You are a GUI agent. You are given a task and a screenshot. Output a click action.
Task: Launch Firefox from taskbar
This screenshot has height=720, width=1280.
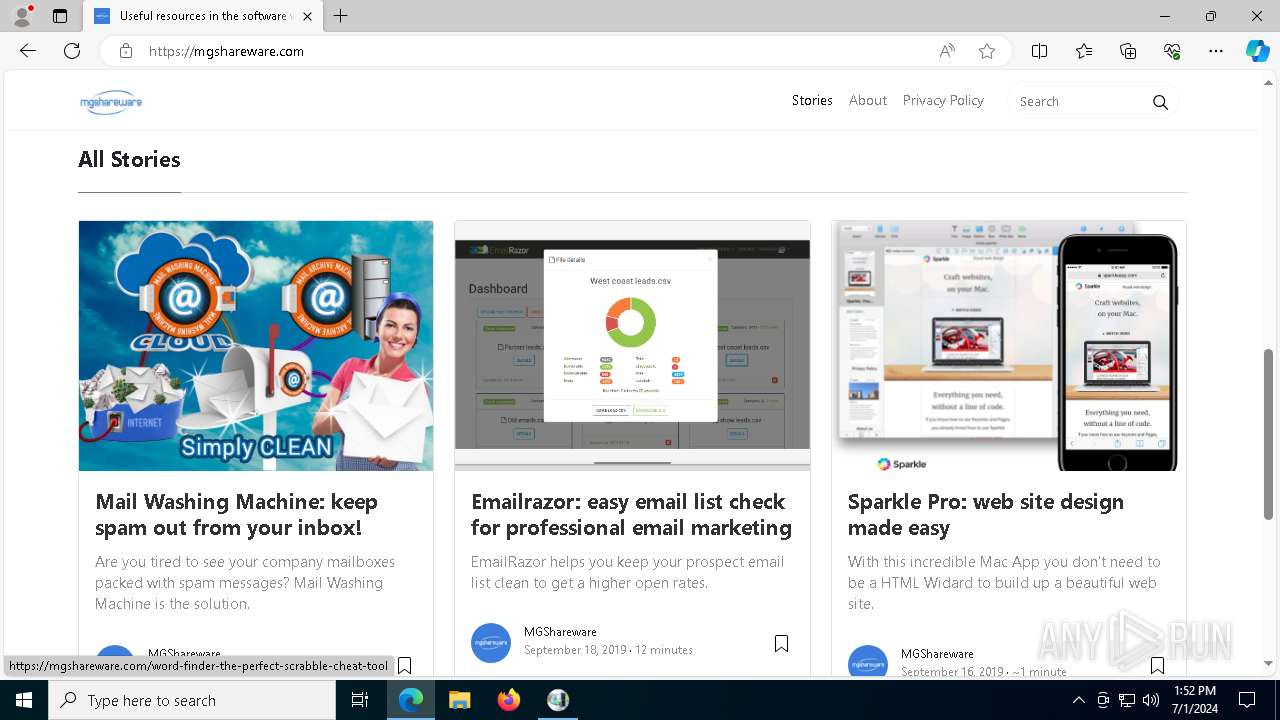pos(509,700)
